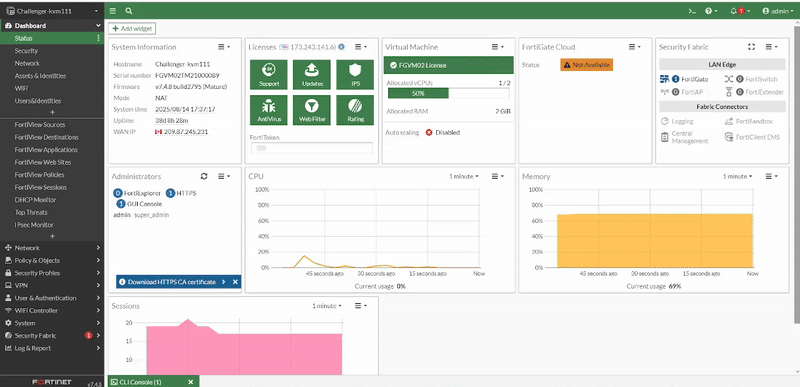Dismiss the HTTPS CA certificate banner
The image size is (800, 387).
click(x=235, y=282)
